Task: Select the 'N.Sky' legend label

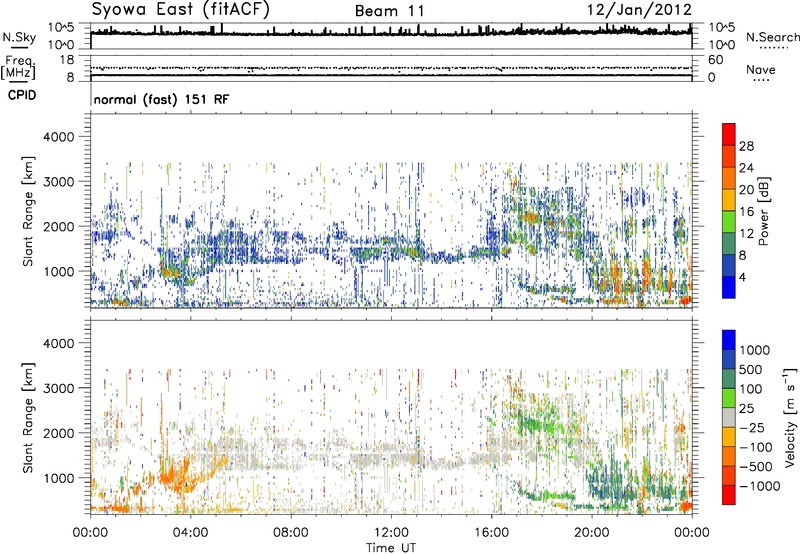Action: pyautogui.click(x=19, y=37)
